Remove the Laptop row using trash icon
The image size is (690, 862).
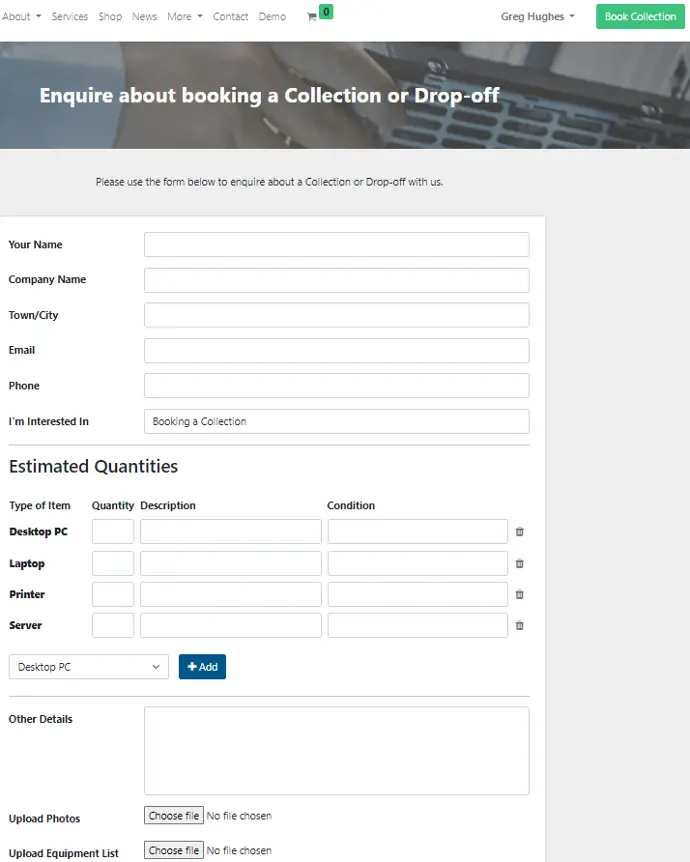click(519, 564)
